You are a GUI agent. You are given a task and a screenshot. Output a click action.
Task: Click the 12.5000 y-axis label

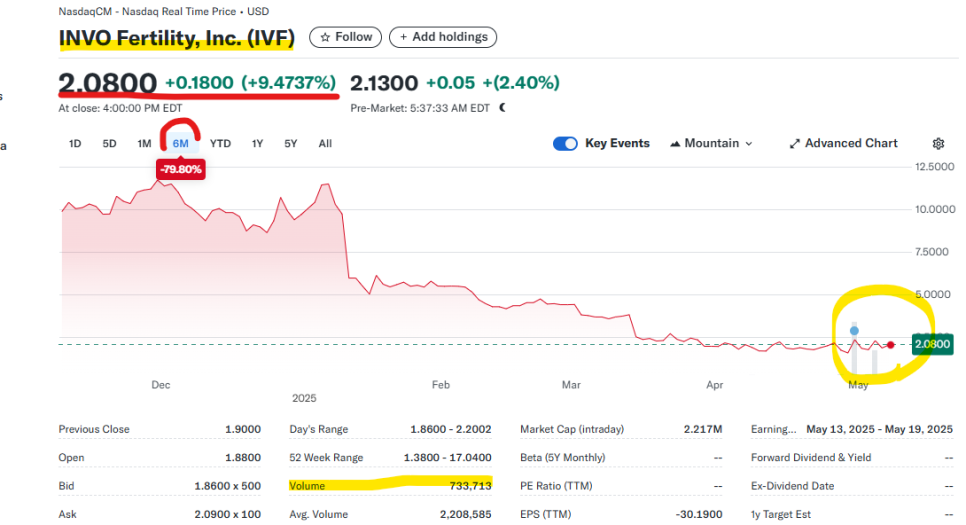[935, 167]
